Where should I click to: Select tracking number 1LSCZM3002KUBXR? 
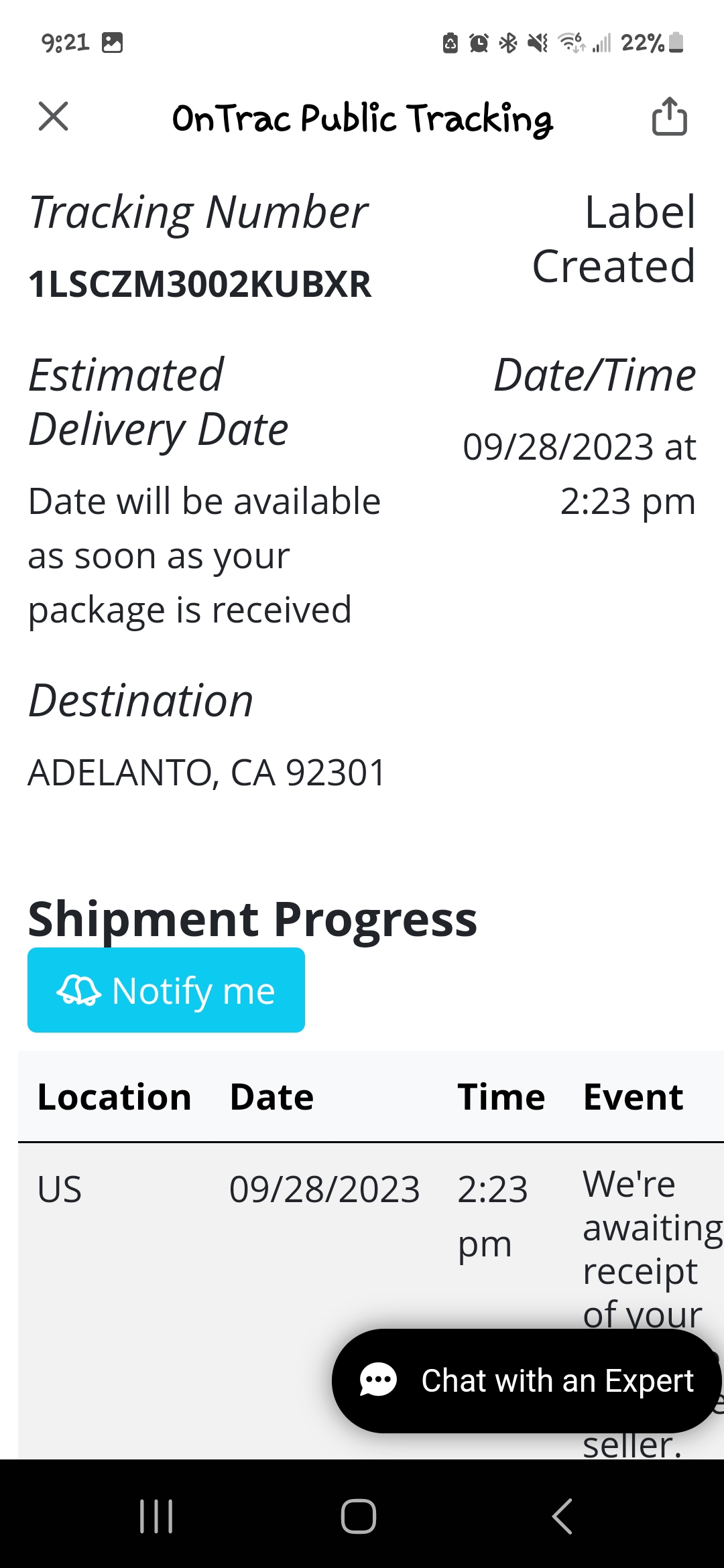tap(200, 284)
